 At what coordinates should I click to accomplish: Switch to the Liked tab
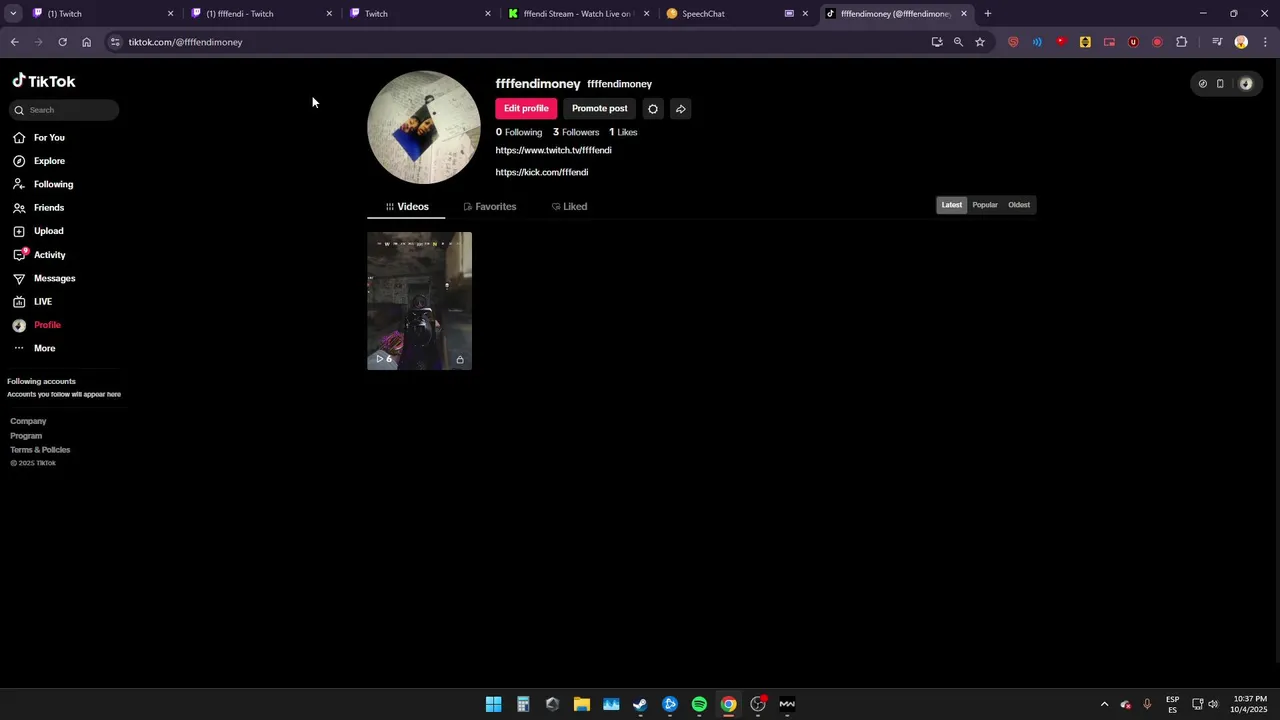570,206
